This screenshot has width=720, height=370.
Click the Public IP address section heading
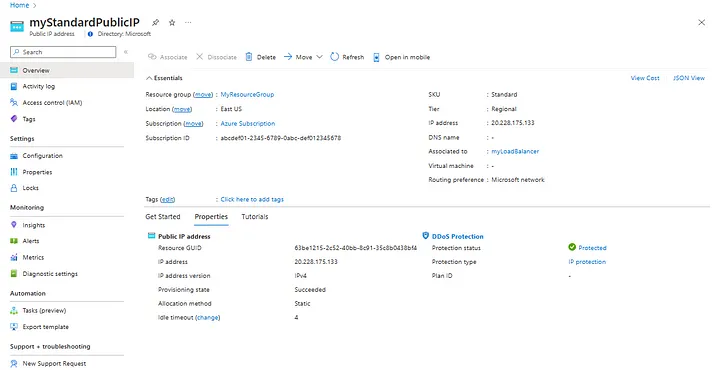pos(184,236)
